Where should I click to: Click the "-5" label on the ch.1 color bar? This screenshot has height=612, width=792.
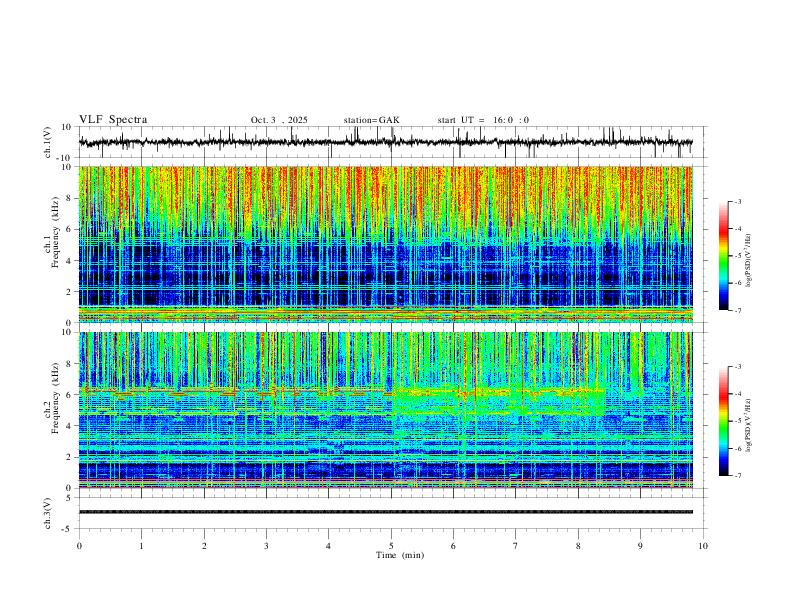point(737,256)
